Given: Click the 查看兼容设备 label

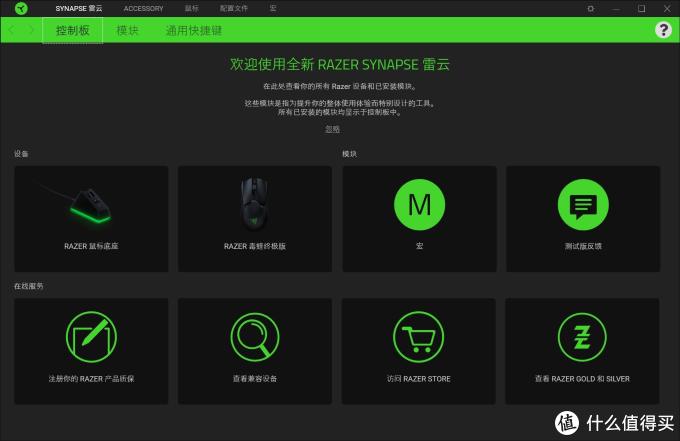Looking at the screenshot, I should (255, 379).
